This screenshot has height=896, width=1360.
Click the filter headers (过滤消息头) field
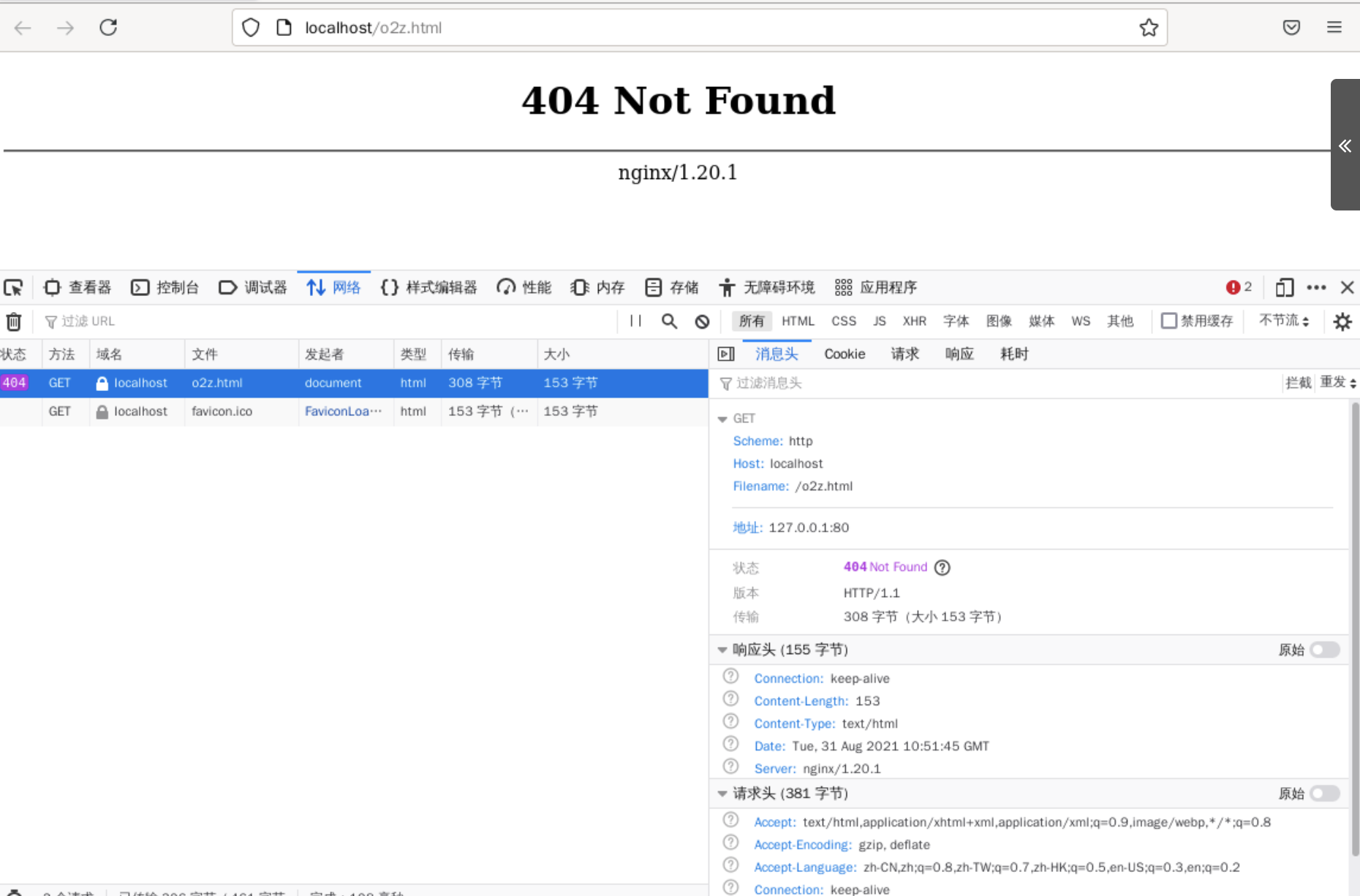pyautogui.click(x=998, y=383)
